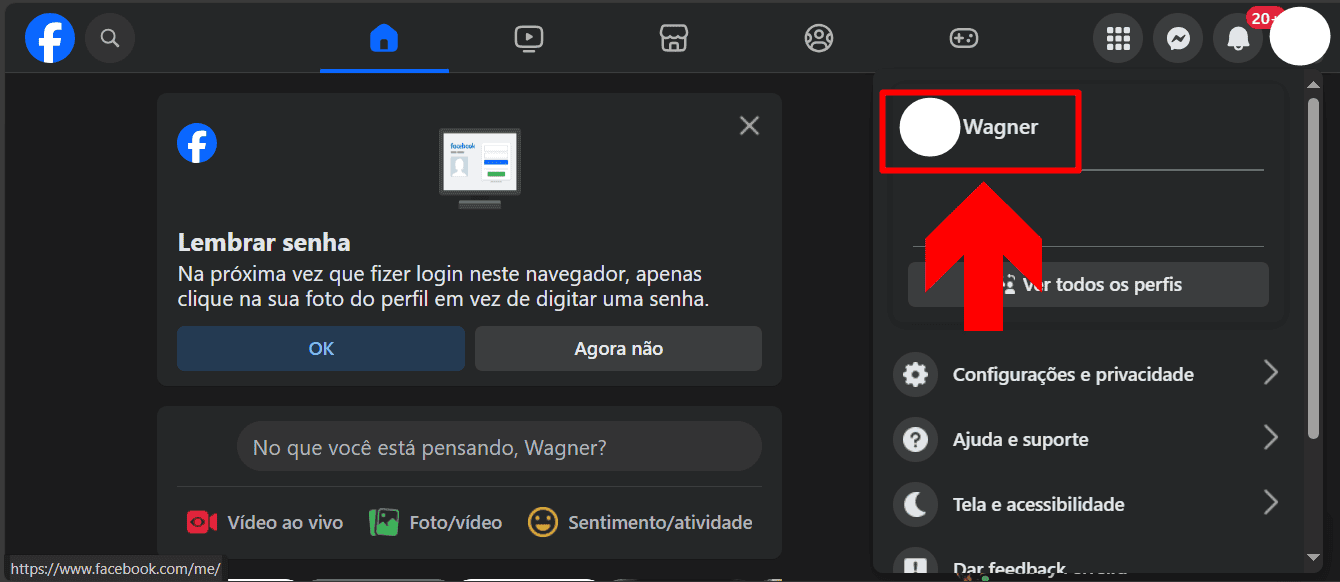This screenshot has height=582, width=1340.
Task: Click the red live video camera icon
Action: (201, 522)
